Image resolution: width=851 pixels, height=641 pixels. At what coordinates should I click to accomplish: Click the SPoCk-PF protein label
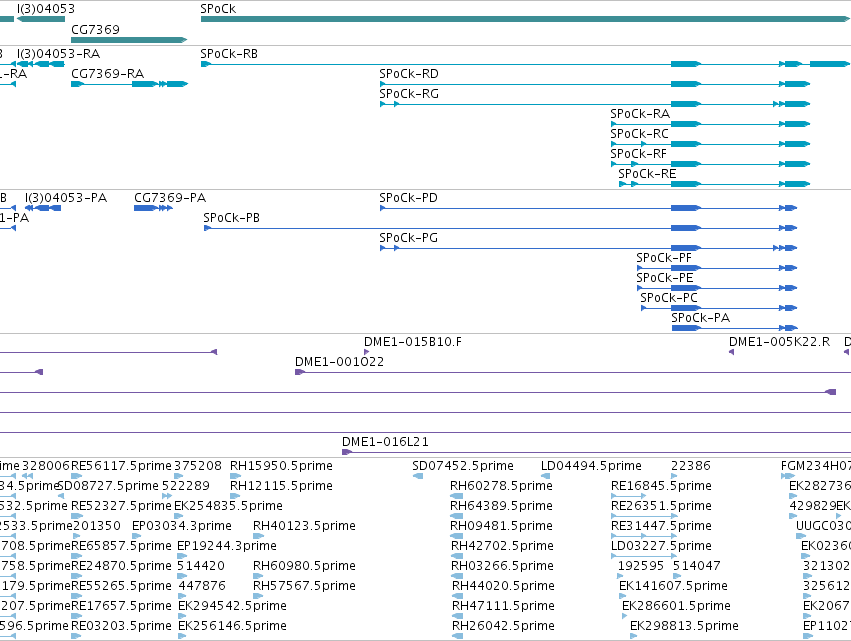[664, 258]
